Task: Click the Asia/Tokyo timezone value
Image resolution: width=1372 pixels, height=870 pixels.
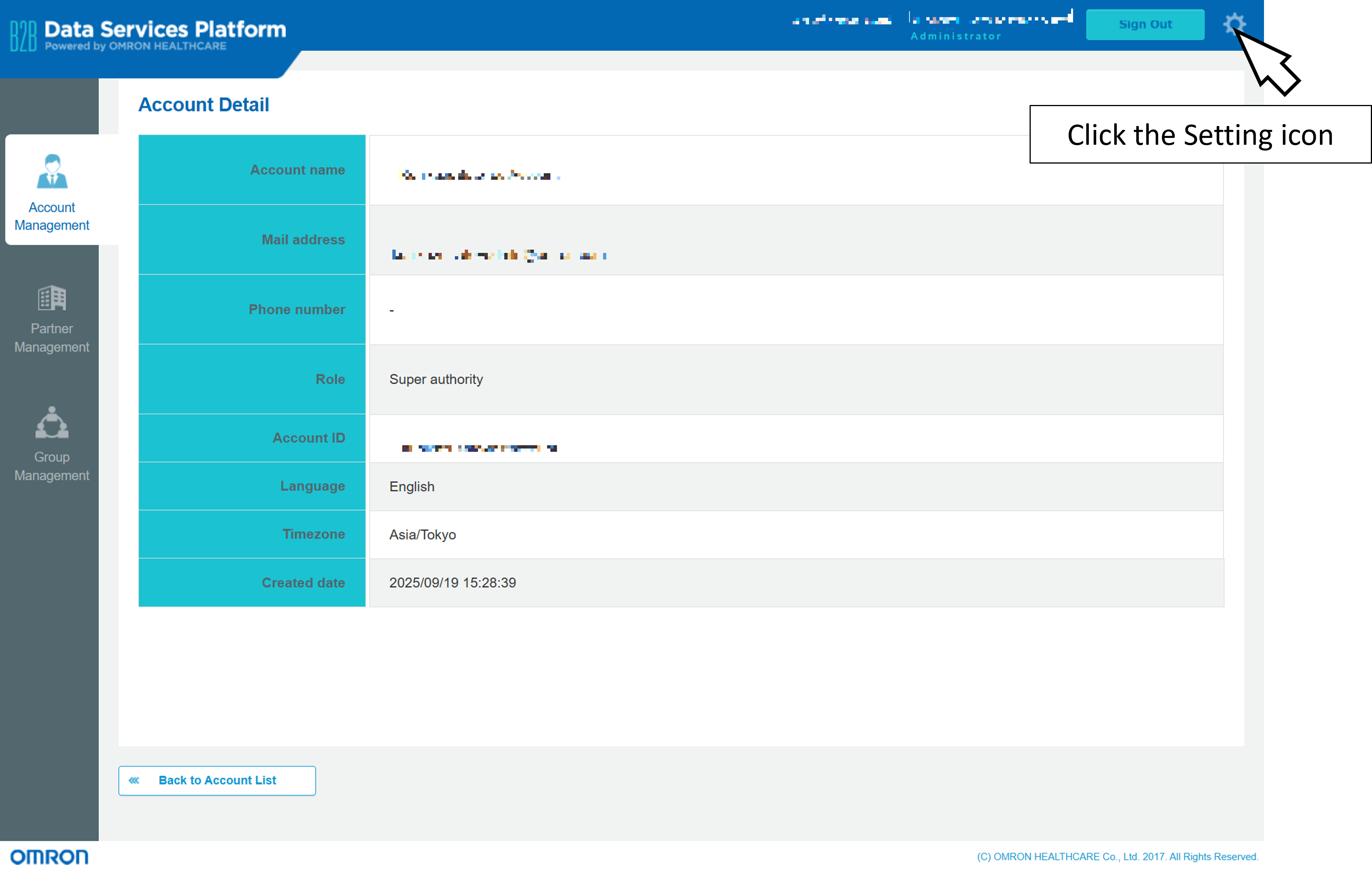Action: [422, 534]
